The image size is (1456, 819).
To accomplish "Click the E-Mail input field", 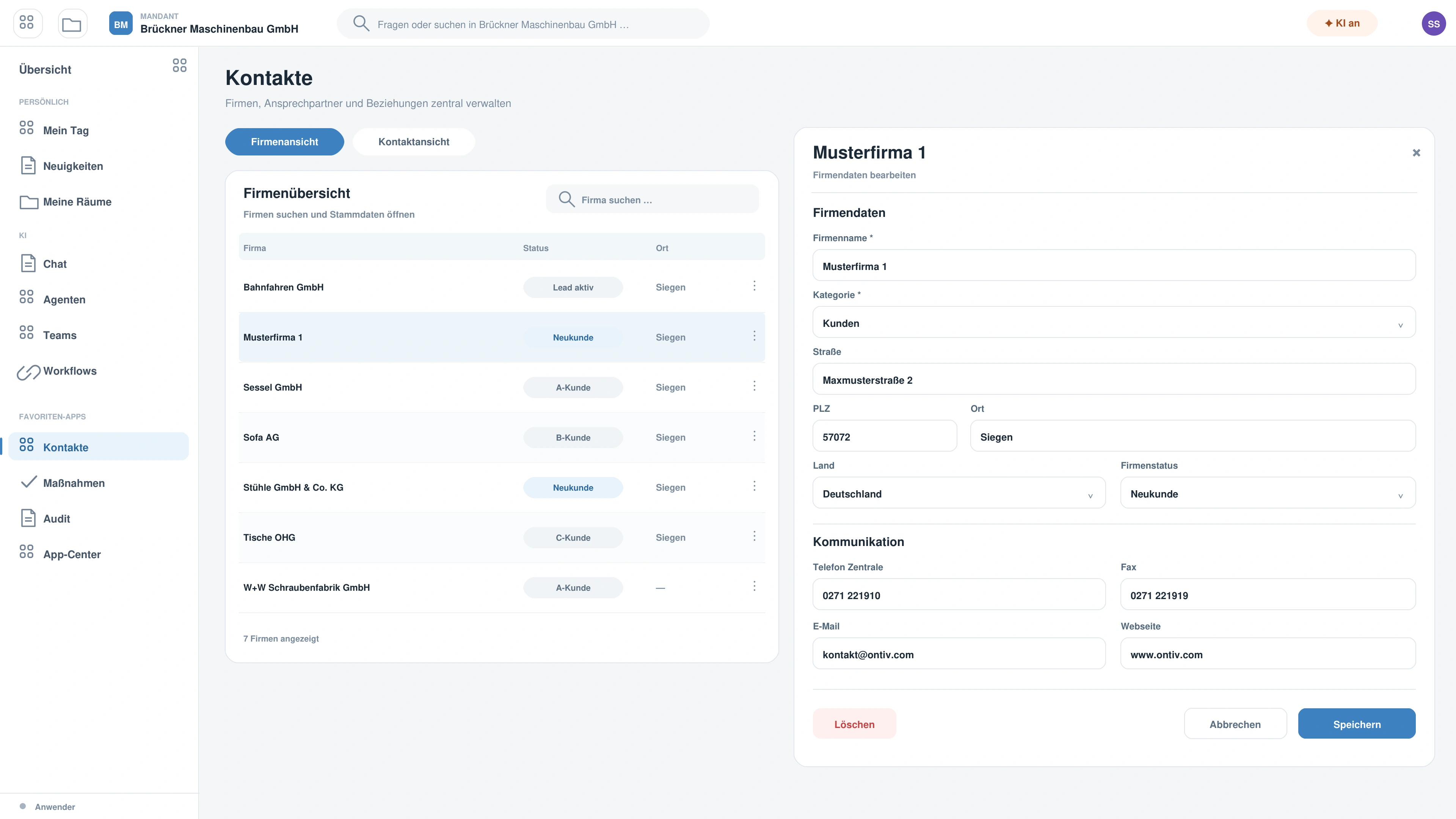I will [x=959, y=654].
